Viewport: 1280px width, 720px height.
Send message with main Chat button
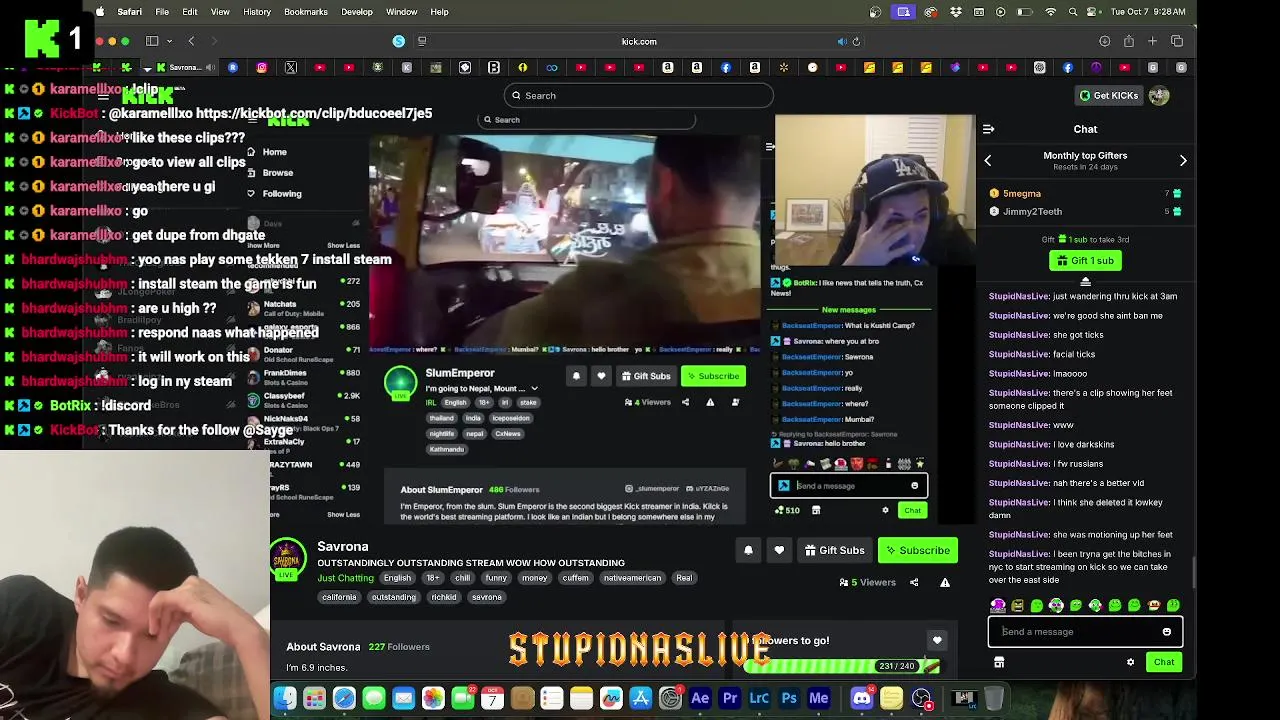point(1164,662)
